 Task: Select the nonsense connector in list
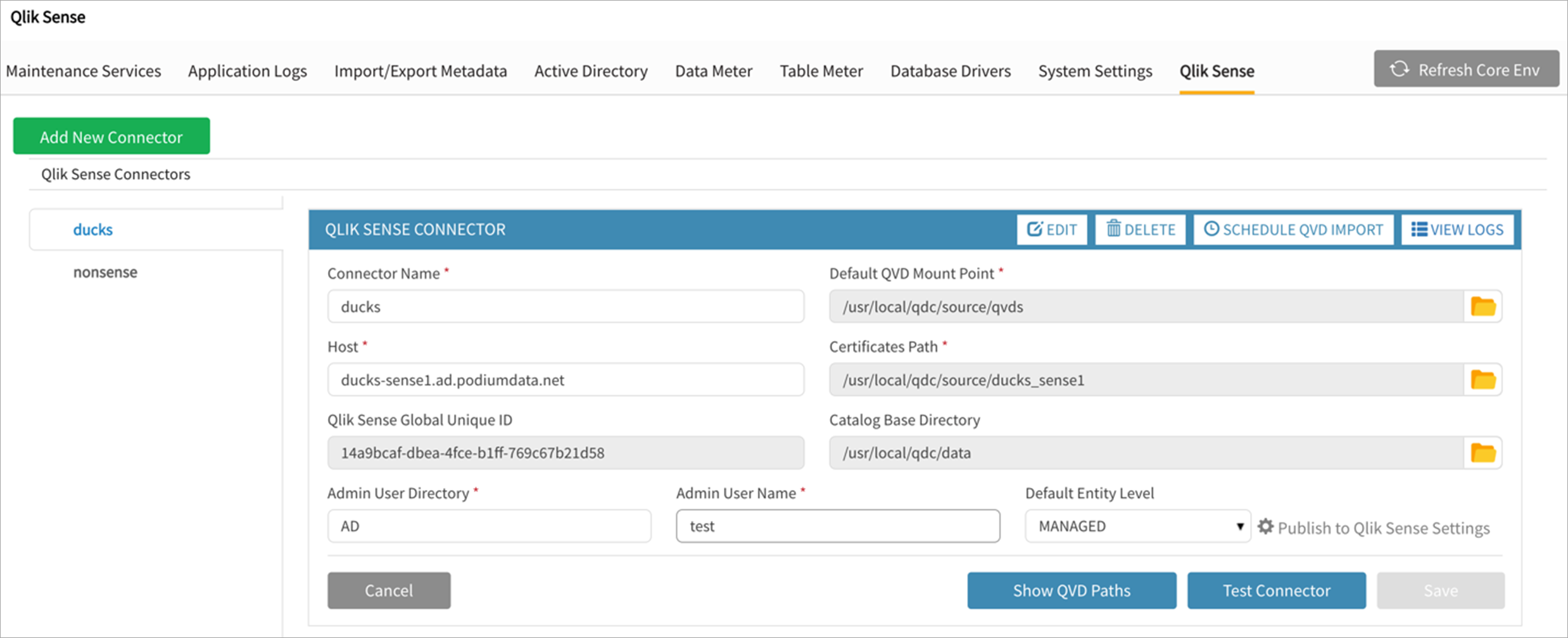click(105, 272)
